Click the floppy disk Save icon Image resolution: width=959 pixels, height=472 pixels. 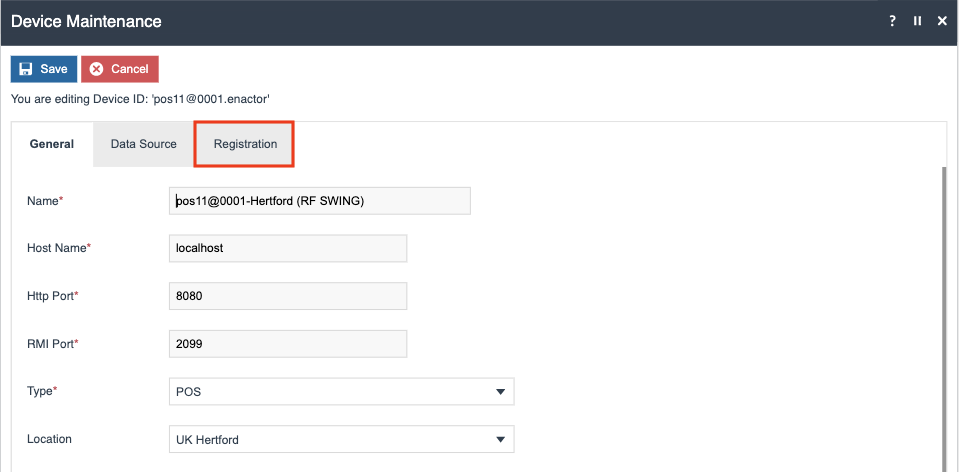(x=25, y=69)
